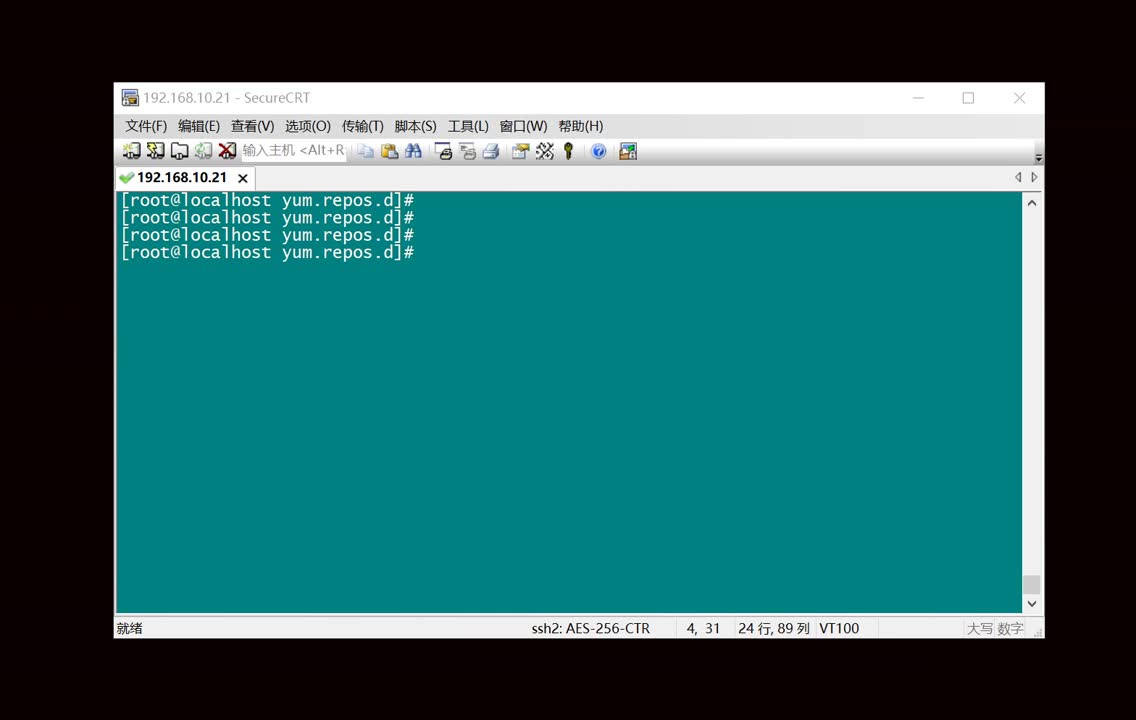The width and height of the screenshot is (1136, 720).
Task: Open the 工具(L) menu
Action: [468, 126]
